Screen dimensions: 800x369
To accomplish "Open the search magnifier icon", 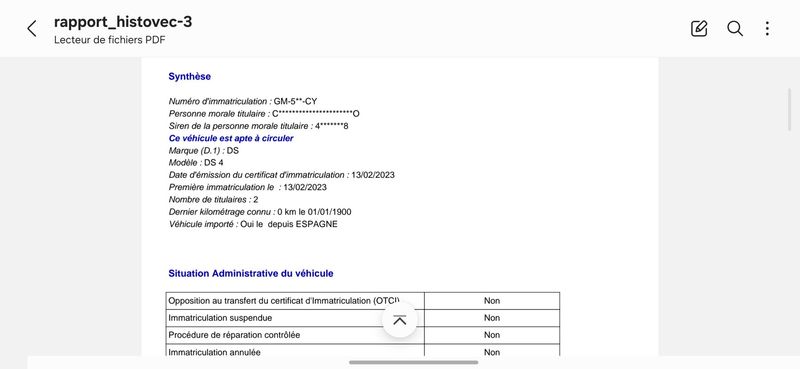I will pos(735,29).
